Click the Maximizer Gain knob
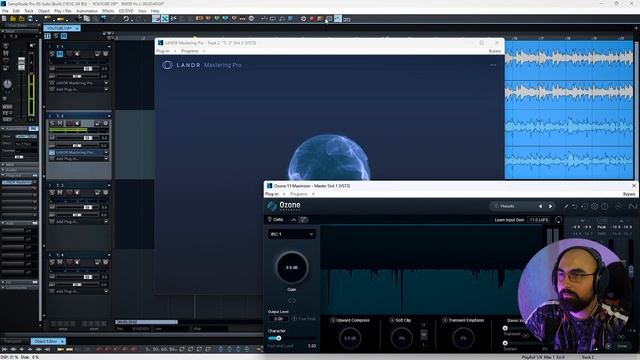Image resolution: width=640 pixels, height=360 pixels. (x=291, y=268)
